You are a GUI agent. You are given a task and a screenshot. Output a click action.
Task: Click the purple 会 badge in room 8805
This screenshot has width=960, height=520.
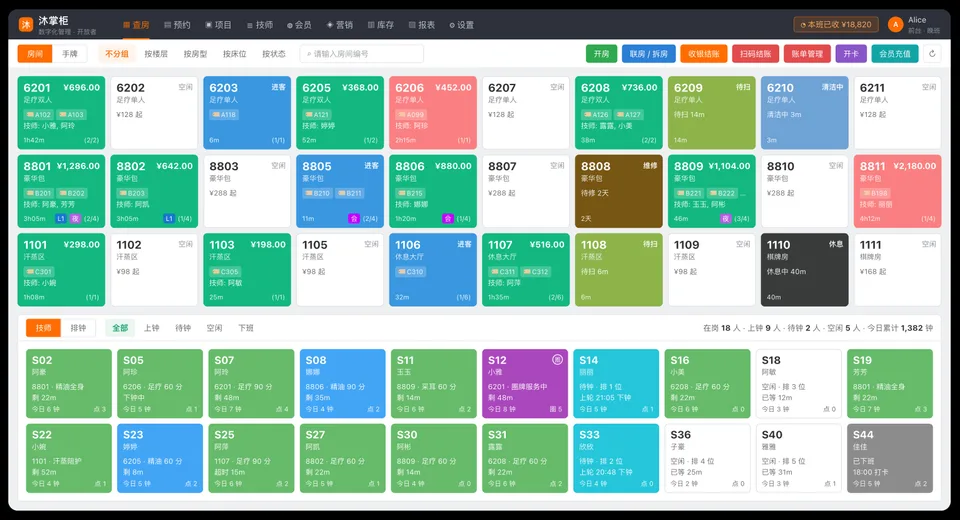click(x=353, y=219)
